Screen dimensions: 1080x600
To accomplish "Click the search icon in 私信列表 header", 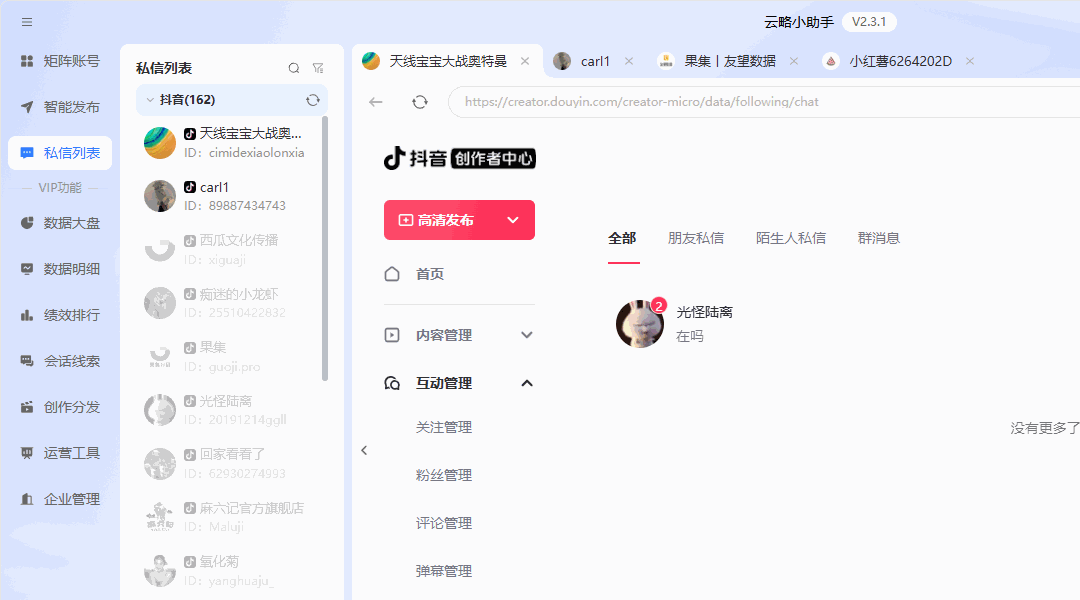I will click(x=294, y=68).
